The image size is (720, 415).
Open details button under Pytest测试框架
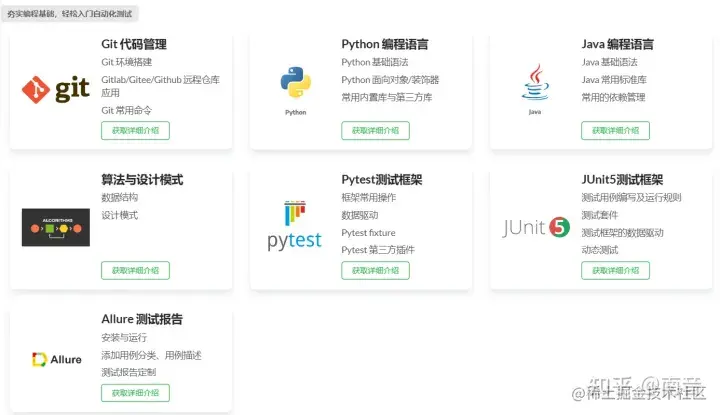pos(375,270)
